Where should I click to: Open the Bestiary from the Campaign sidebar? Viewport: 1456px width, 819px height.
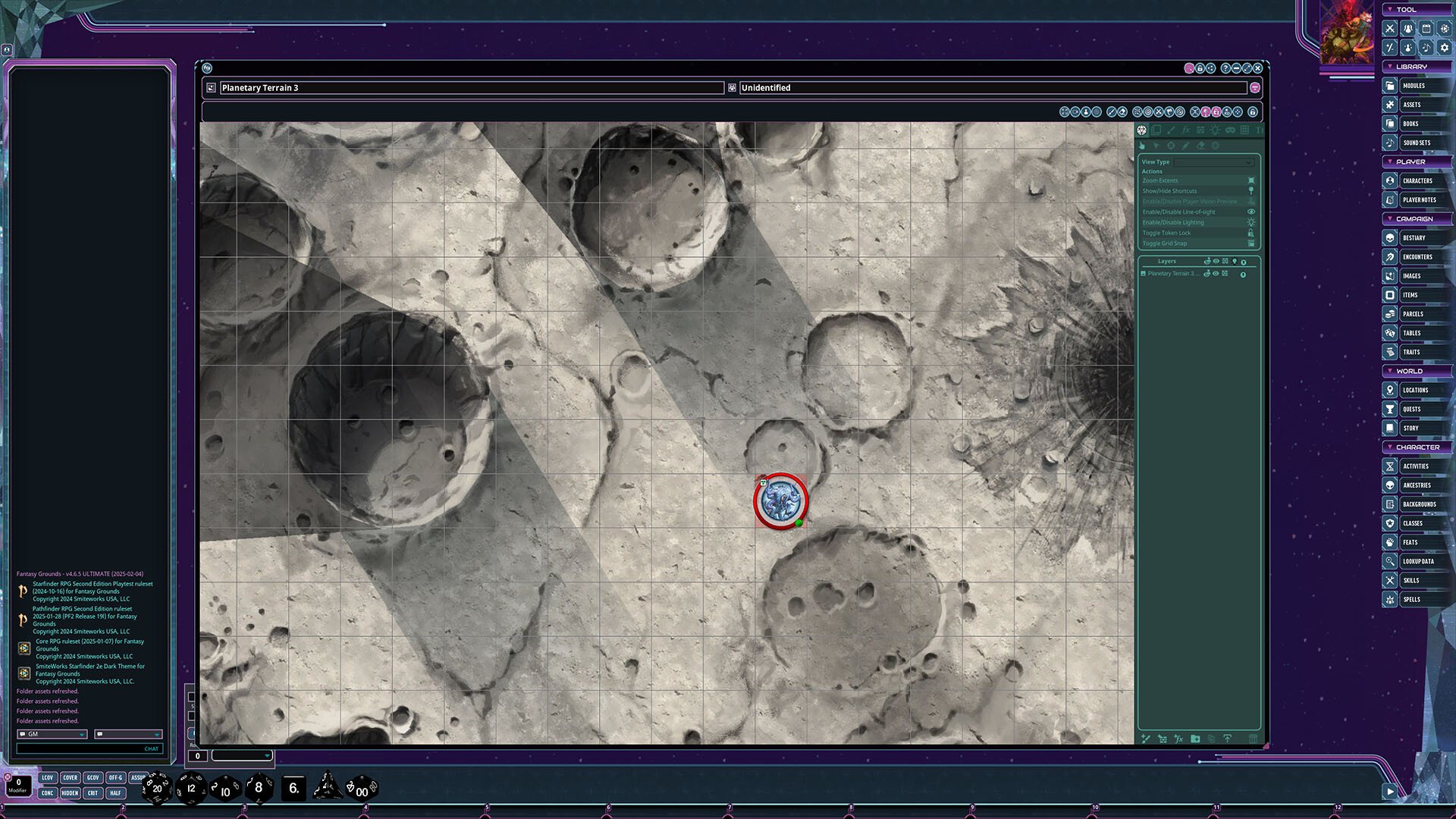pos(1390,237)
